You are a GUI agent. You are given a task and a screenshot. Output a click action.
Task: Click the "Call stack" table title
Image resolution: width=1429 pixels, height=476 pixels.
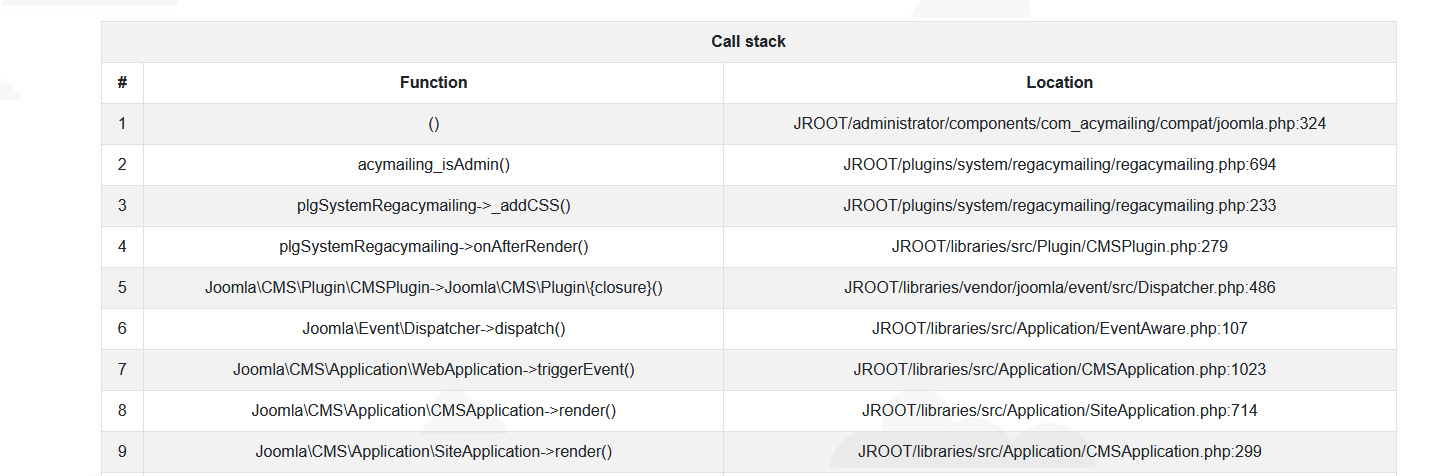tap(748, 41)
